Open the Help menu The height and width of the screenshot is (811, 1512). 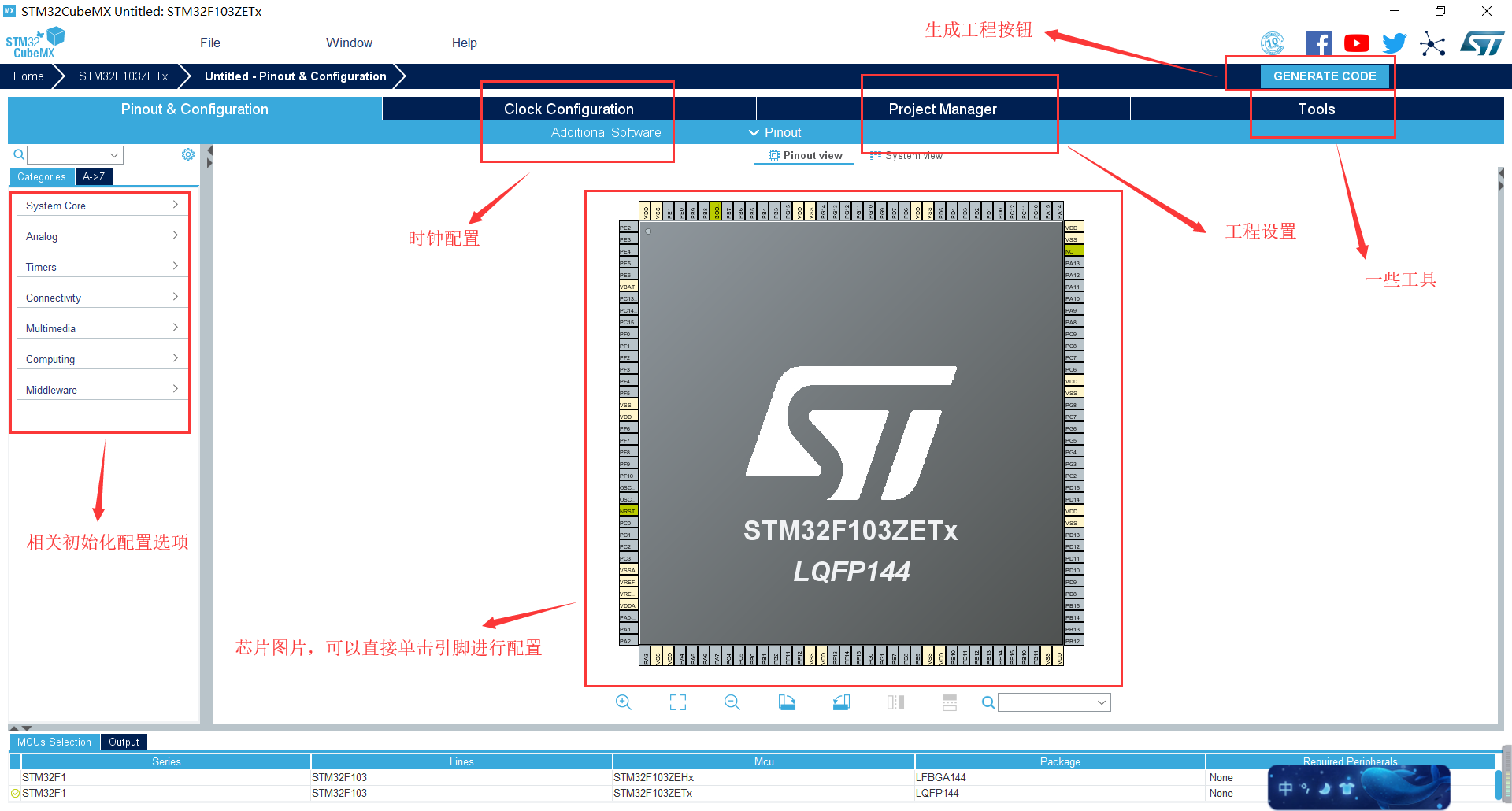point(465,43)
